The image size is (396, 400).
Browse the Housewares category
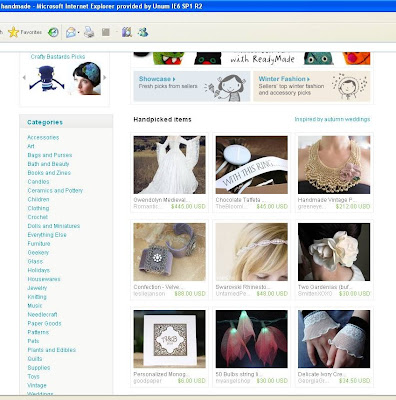44,279
